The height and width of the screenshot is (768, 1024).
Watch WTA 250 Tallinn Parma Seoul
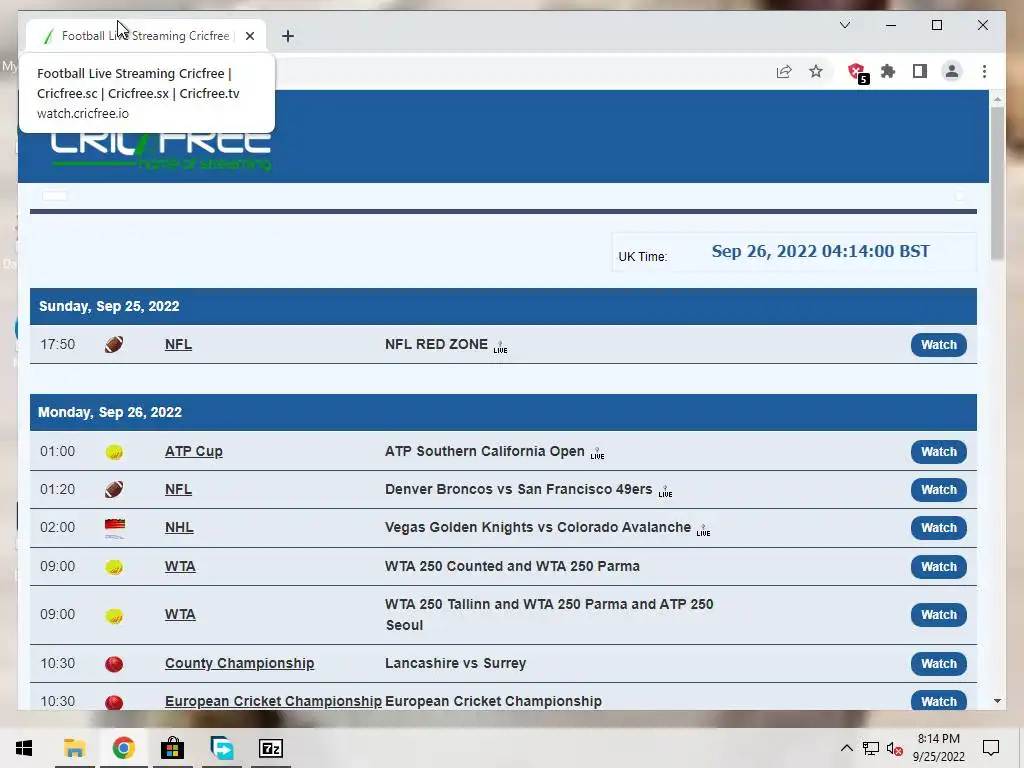tap(938, 615)
